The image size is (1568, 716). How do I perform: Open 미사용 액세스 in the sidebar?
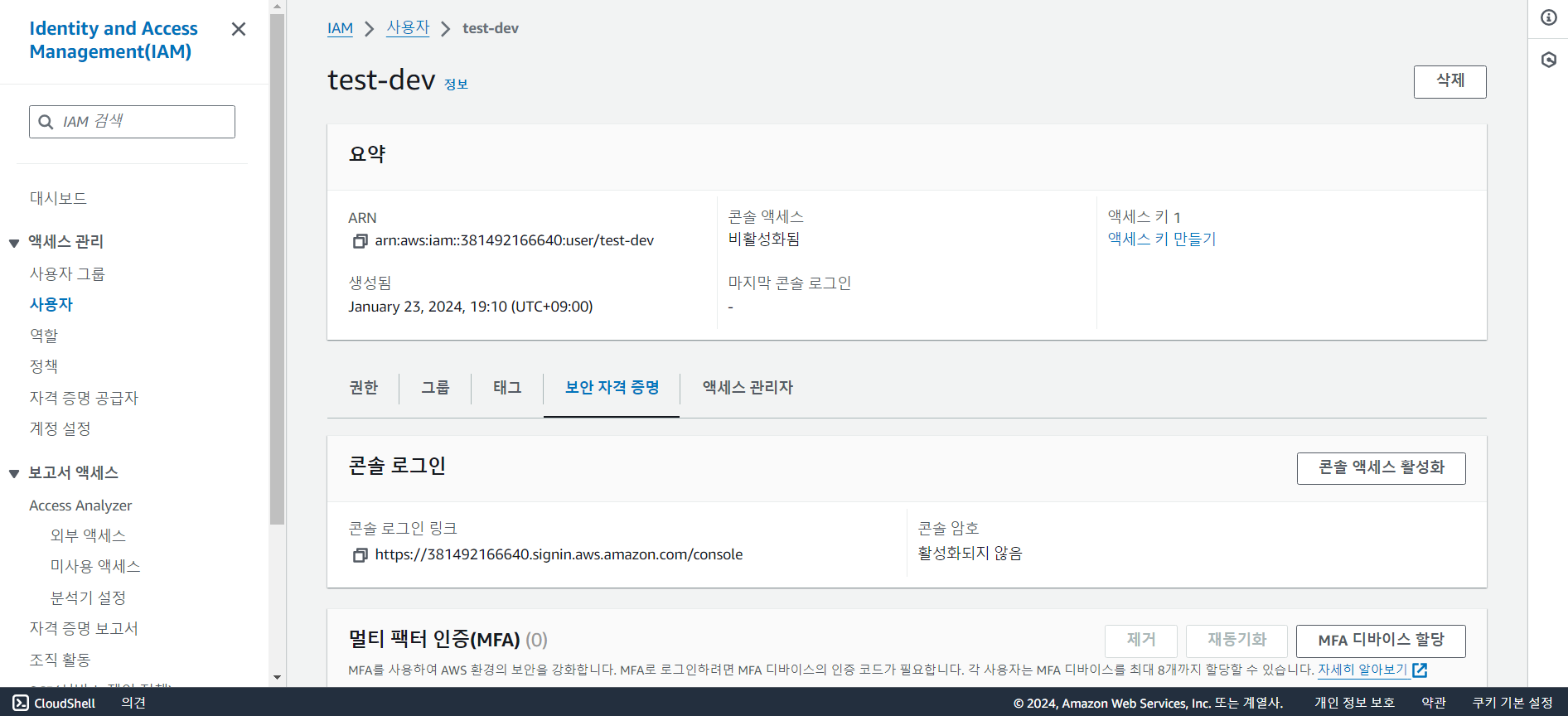pos(95,567)
